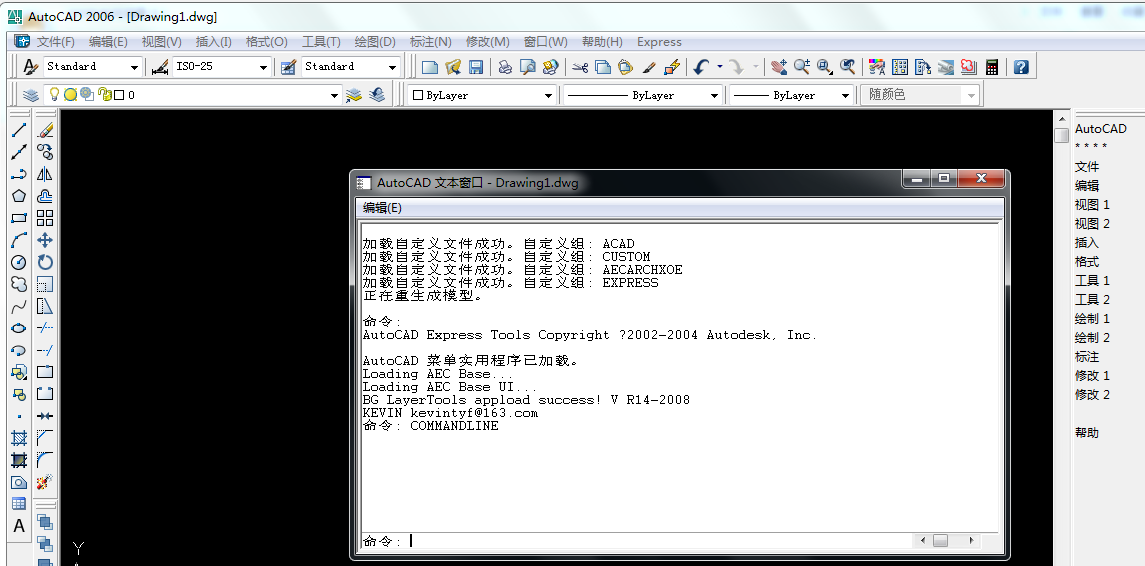Image resolution: width=1145 pixels, height=566 pixels.
Task: Select the Multiline Text tool
Action: (x=19, y=526)
